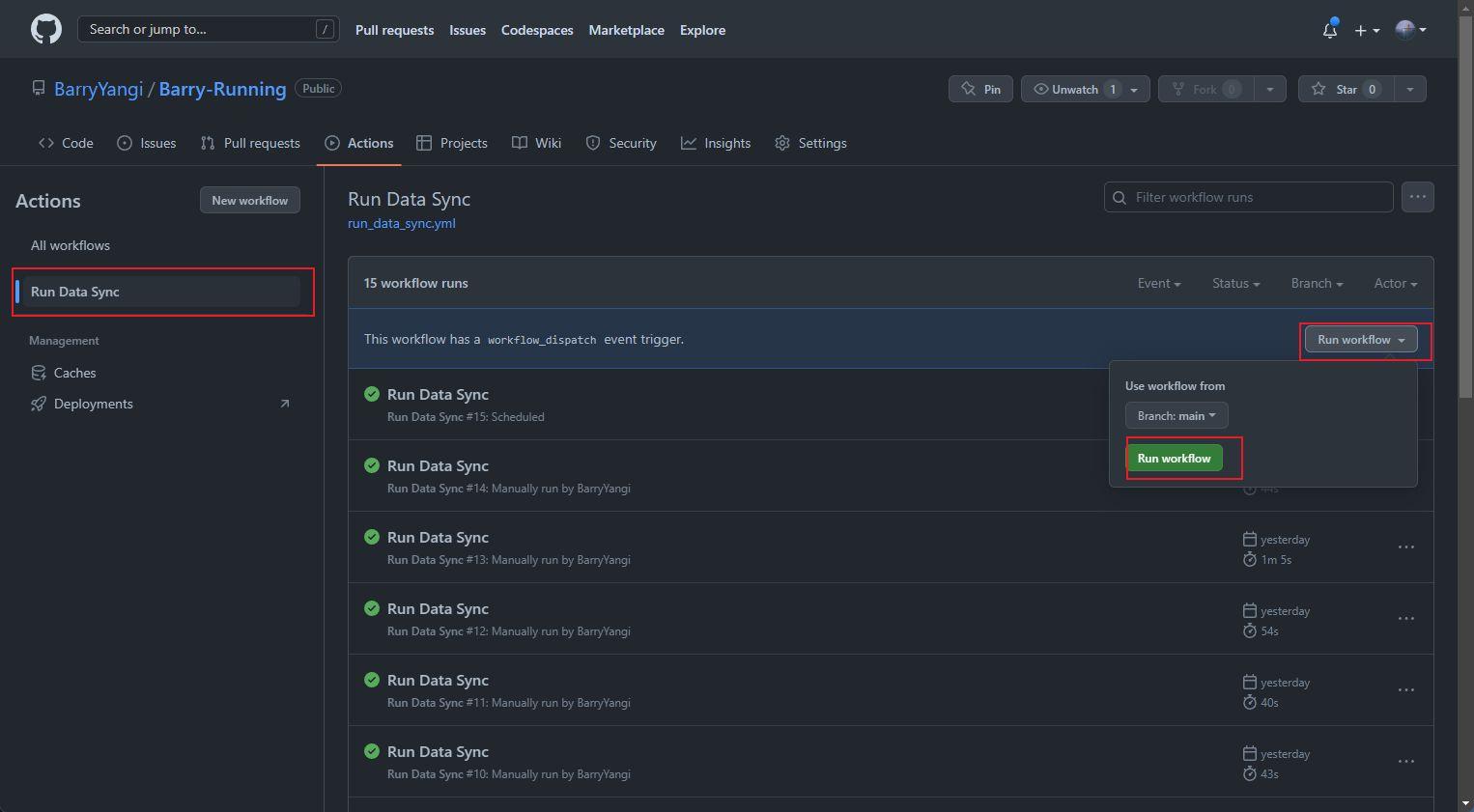Viewport: 1474px width, 812px height.
Task: Switch to the repository Pull requests tab
Action: tap(250, 143)
